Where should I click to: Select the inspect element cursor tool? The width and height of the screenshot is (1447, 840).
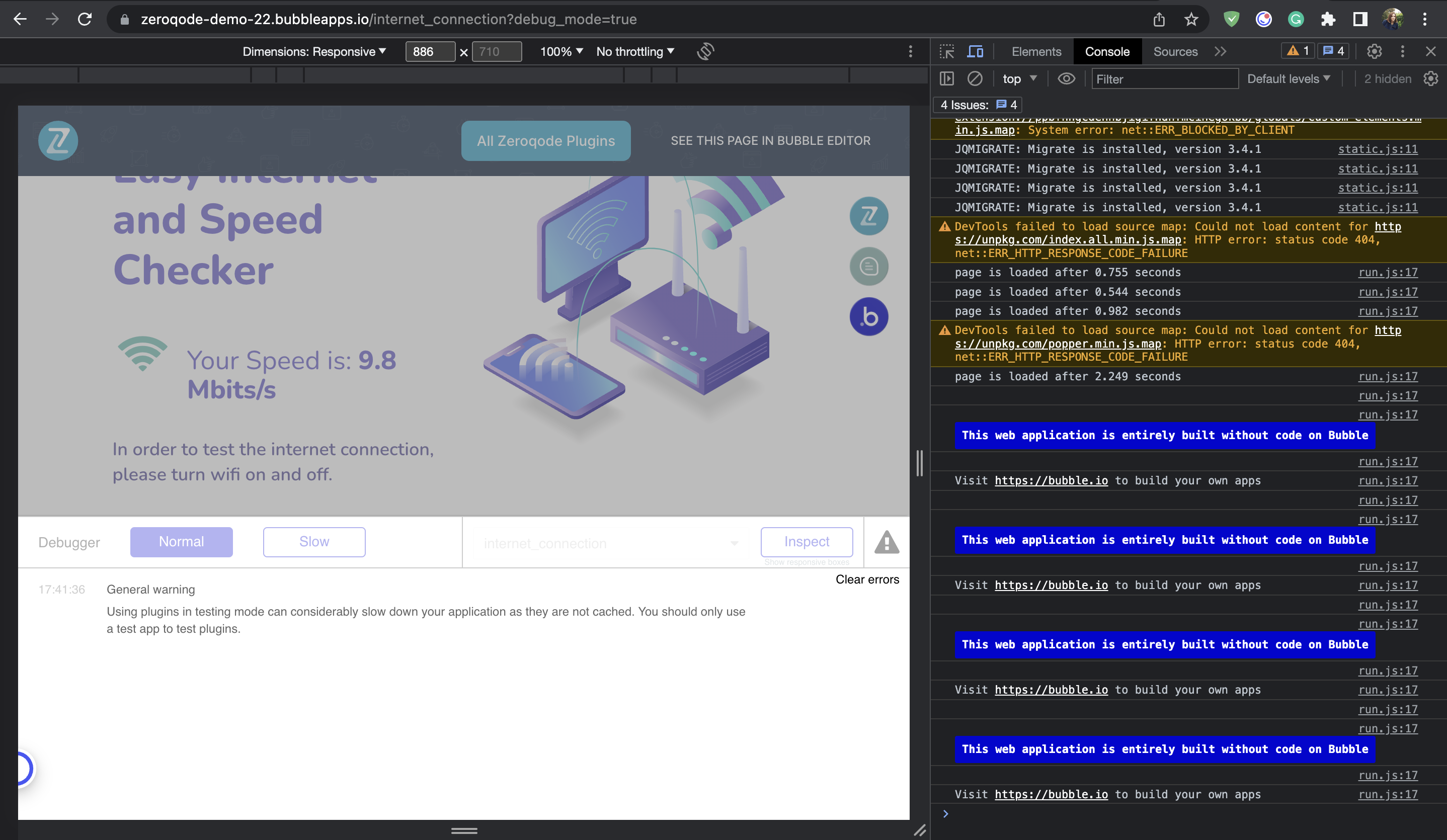pos(946,51)
